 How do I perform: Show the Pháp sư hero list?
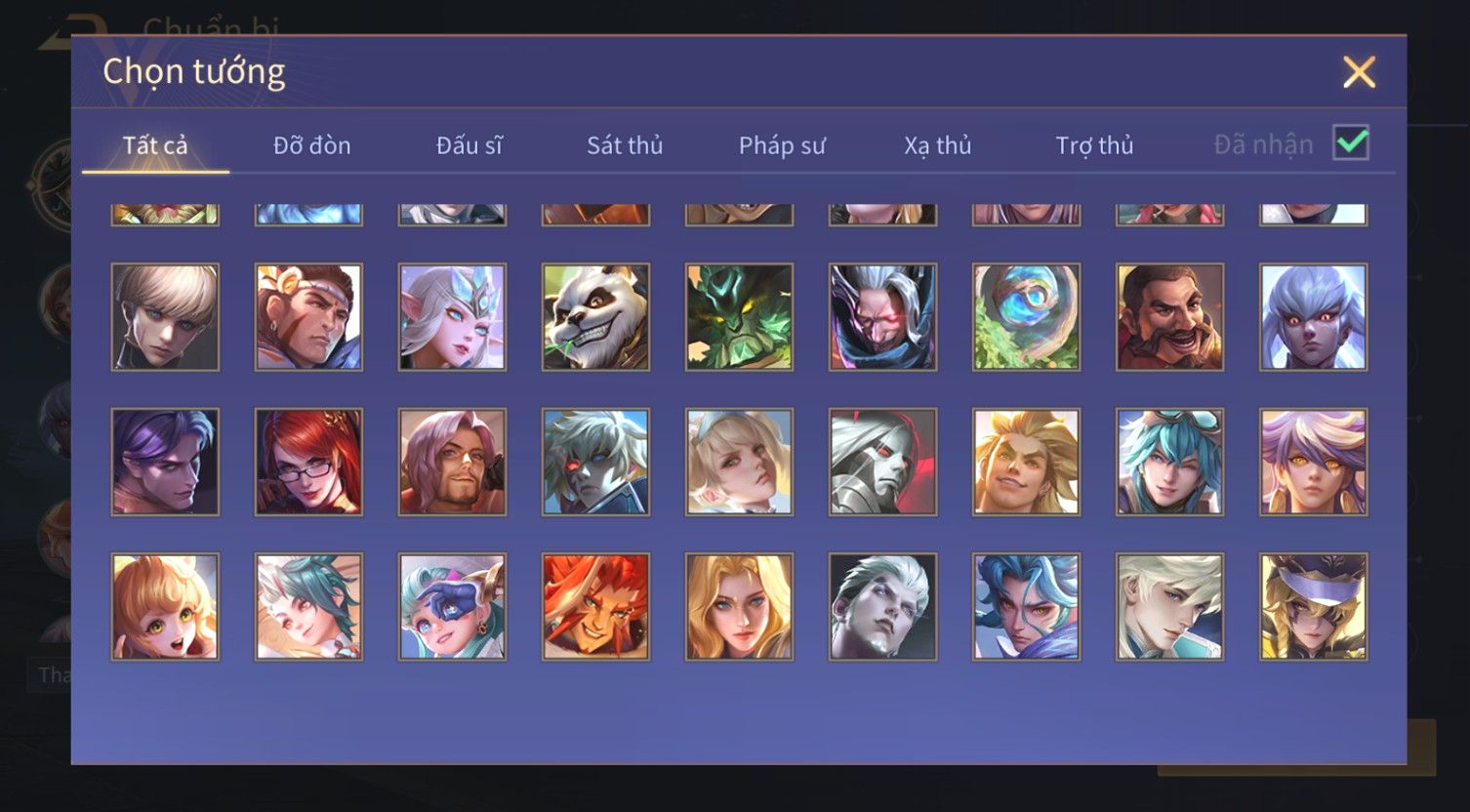(782, 145)
